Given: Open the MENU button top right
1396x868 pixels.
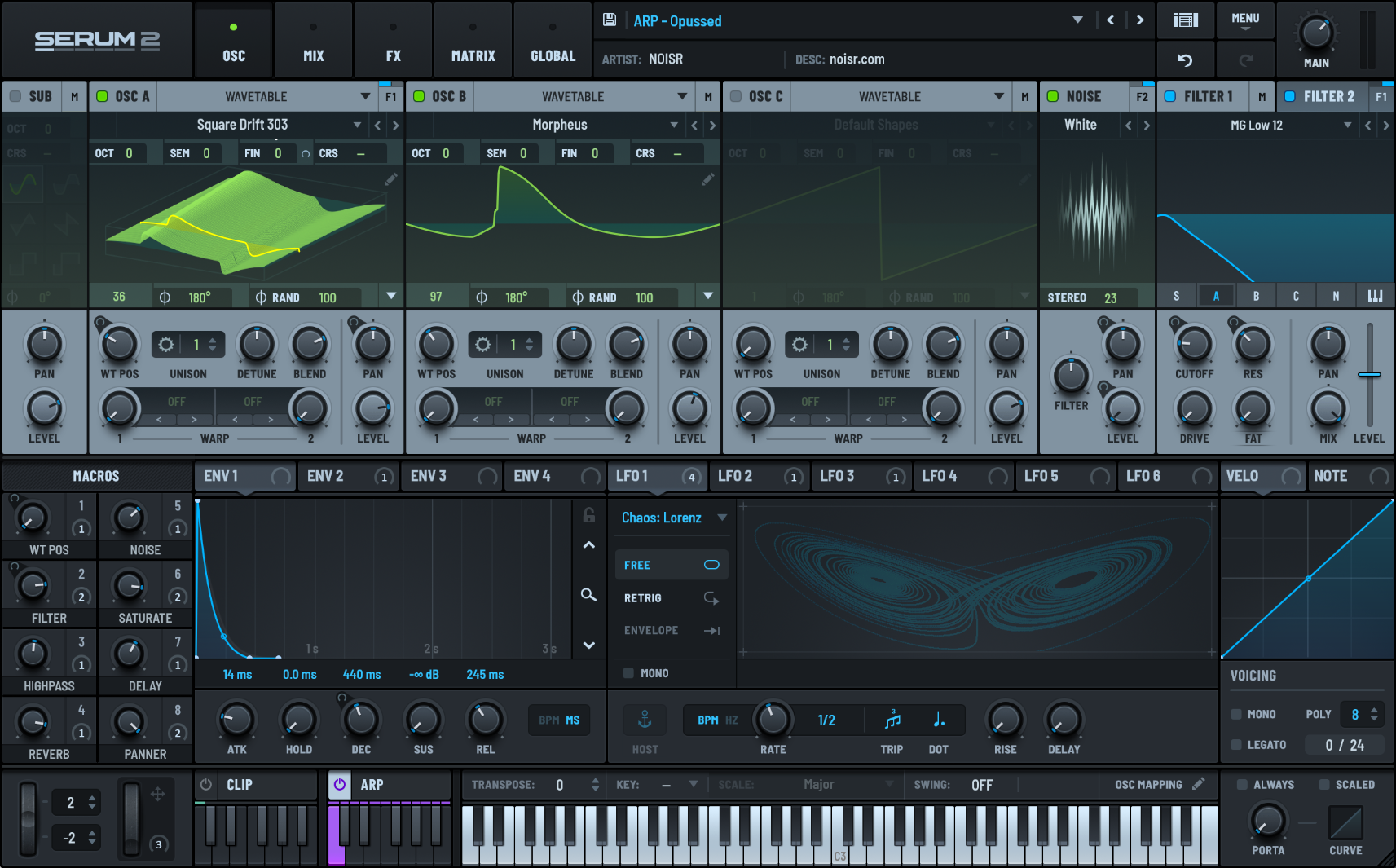Looking at the screenshot, I should pyautogui.click(x=1244, y=20).
